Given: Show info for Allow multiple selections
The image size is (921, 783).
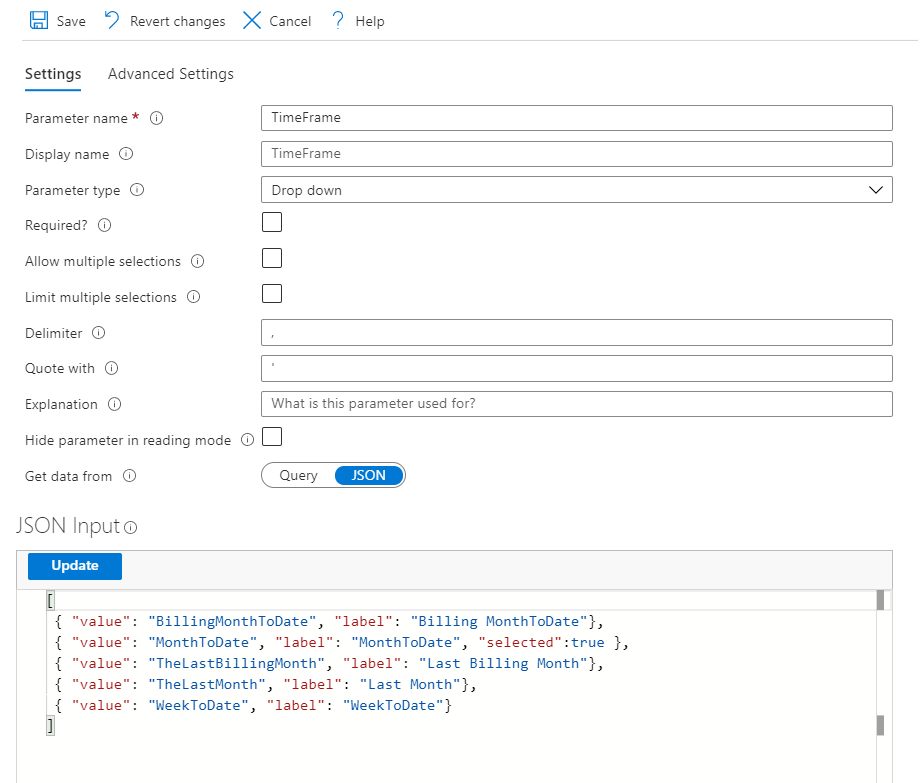Looking at the screenshot, I should click(197, 261).
